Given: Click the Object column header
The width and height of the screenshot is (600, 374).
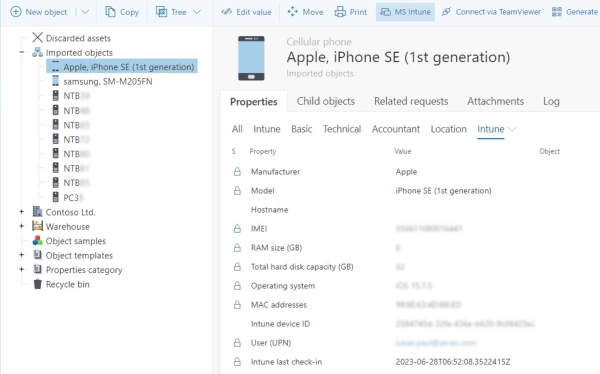Looking at the screenshot, I should (x=549, y=151).
